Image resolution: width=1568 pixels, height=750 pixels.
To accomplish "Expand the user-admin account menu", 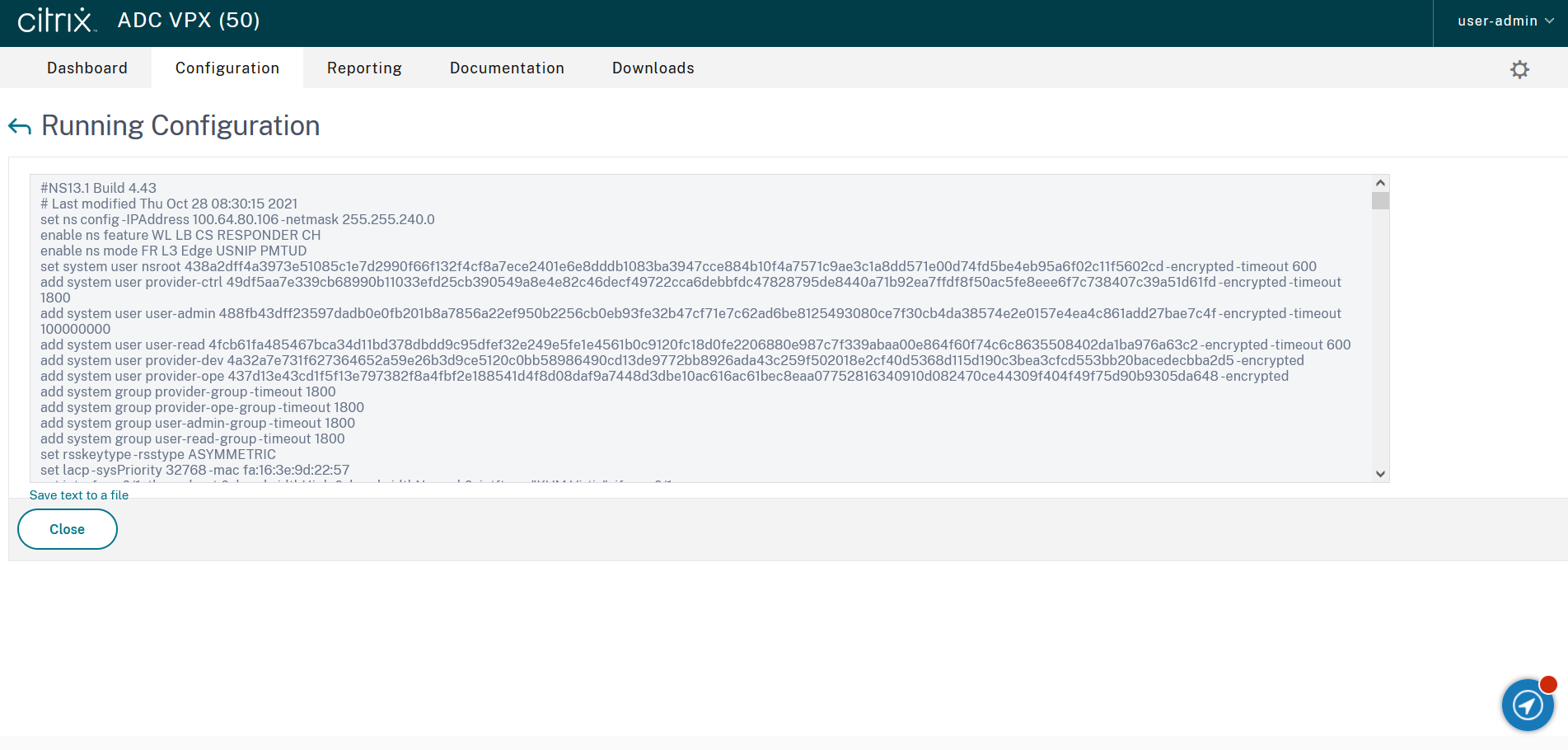I will point(1505,21).
